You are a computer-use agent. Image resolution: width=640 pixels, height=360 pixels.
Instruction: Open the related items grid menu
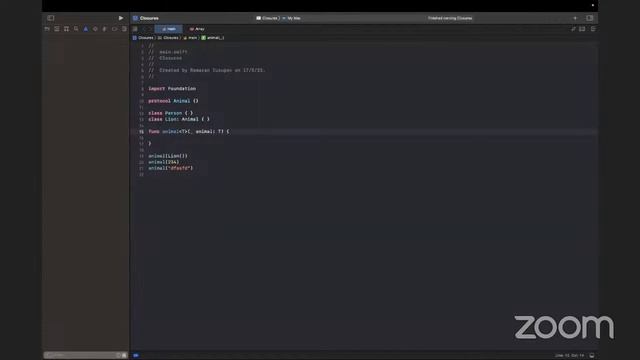pyautogui.click(x=135, y=29)
